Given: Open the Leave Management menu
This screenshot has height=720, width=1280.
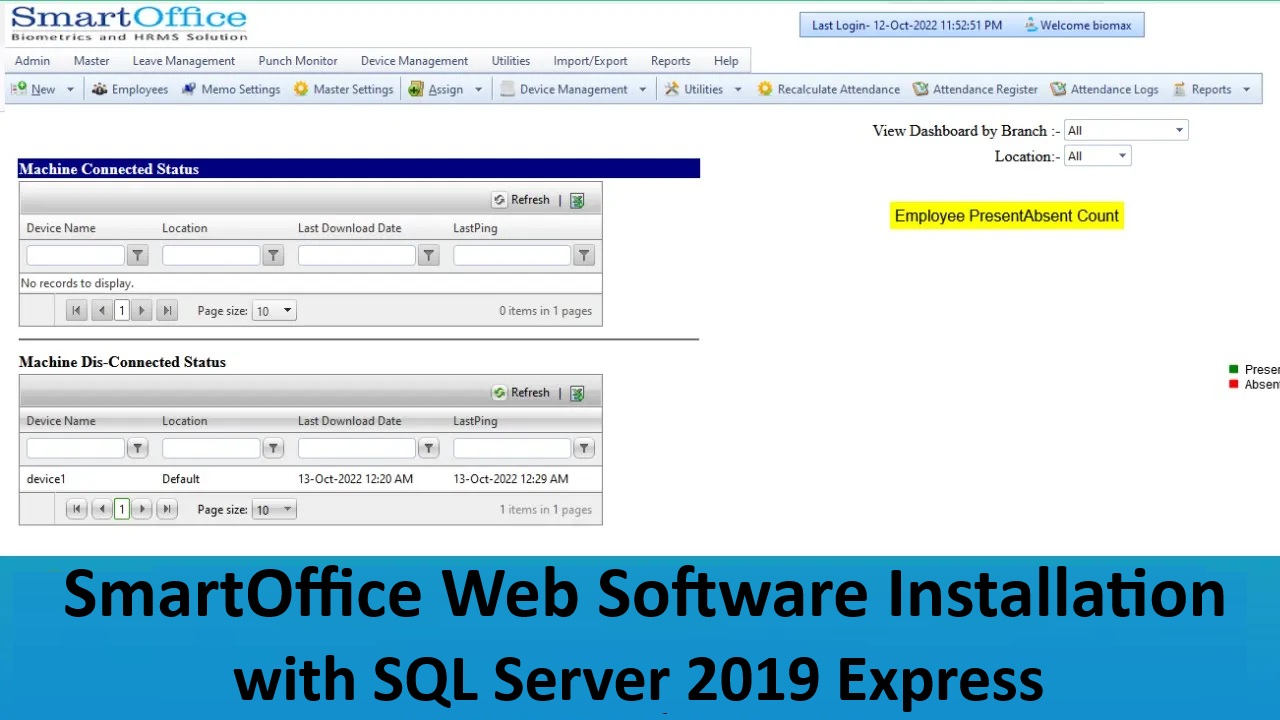Looking at the screenshot, I should (183, 61).
